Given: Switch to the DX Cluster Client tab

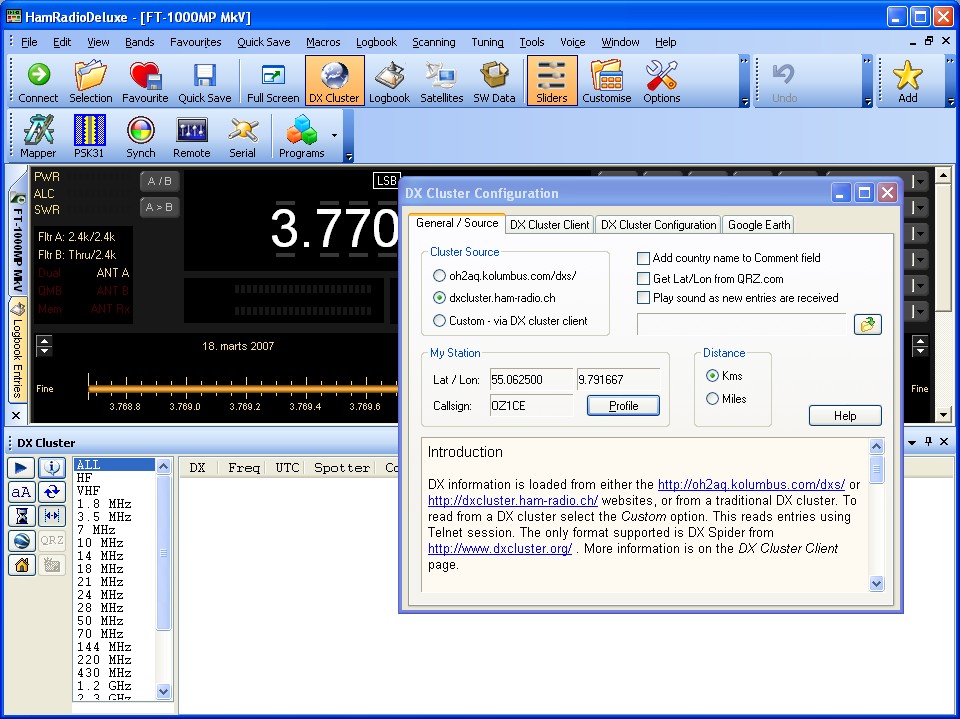Looking at the screenshot, I should click(549, 225).
